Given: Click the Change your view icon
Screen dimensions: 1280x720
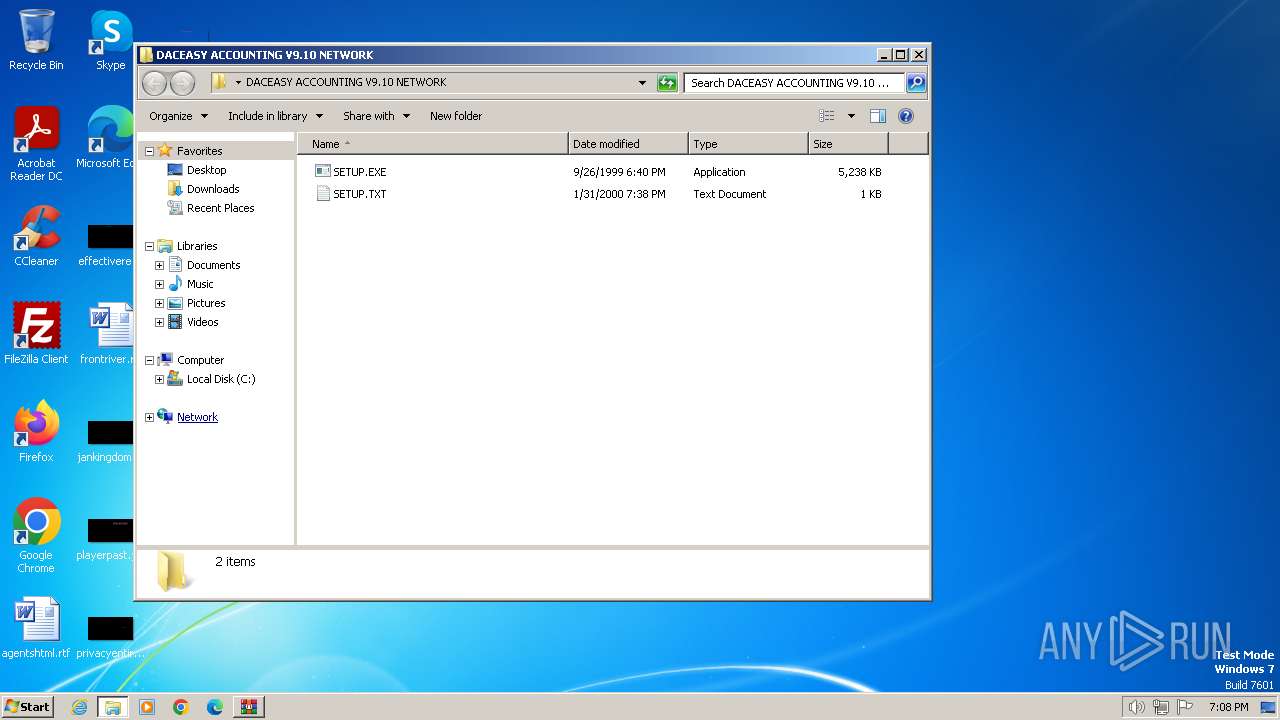Looking at the screenshot, I should (x=826, y=116).
